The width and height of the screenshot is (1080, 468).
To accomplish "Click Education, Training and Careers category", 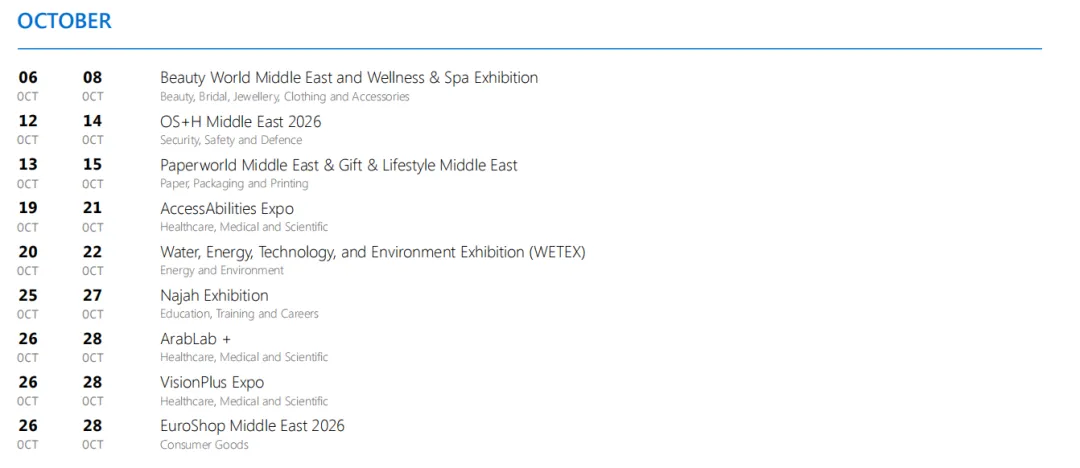I will pos(239,314).
